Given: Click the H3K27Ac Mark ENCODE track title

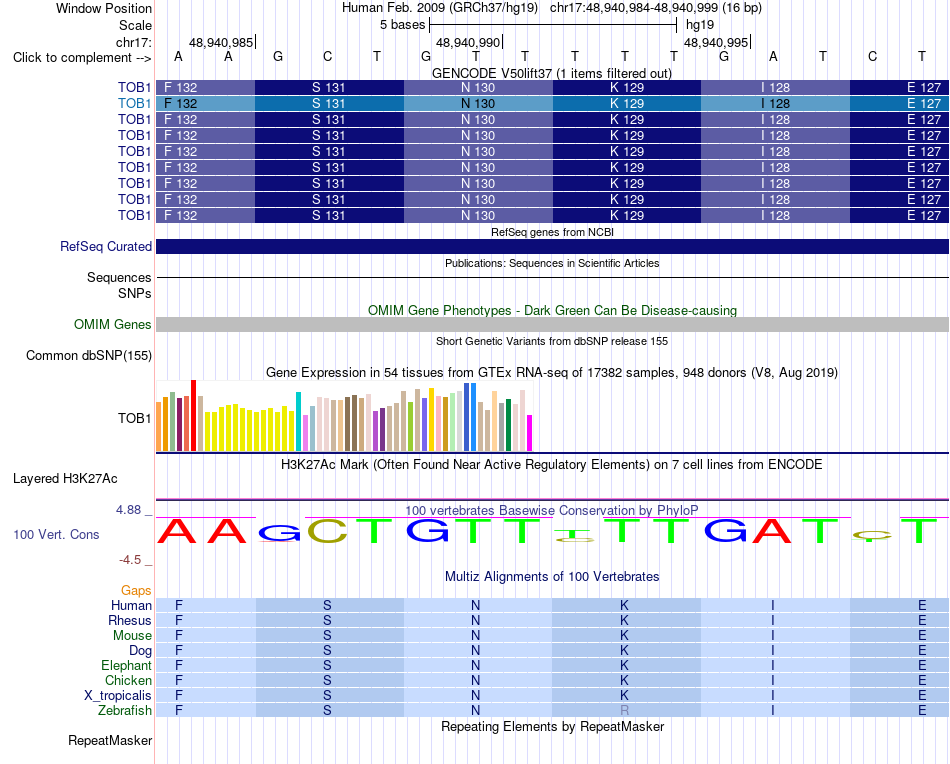Looking at the screenshot, I should pos(552,465).
